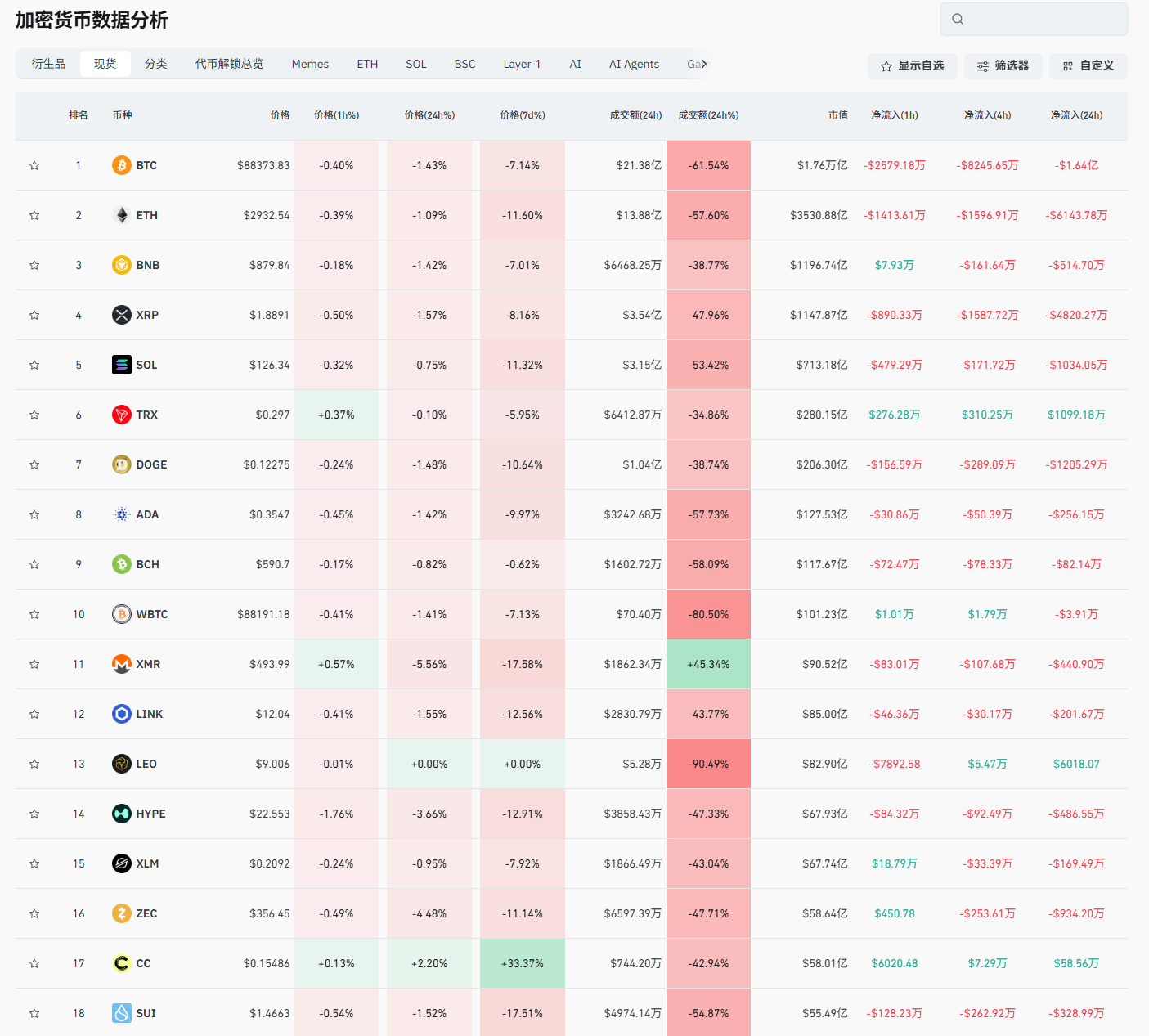Click the XRP coin icon
Viewport: 1149px width, 1036px height.
click(x=121, y=315)
